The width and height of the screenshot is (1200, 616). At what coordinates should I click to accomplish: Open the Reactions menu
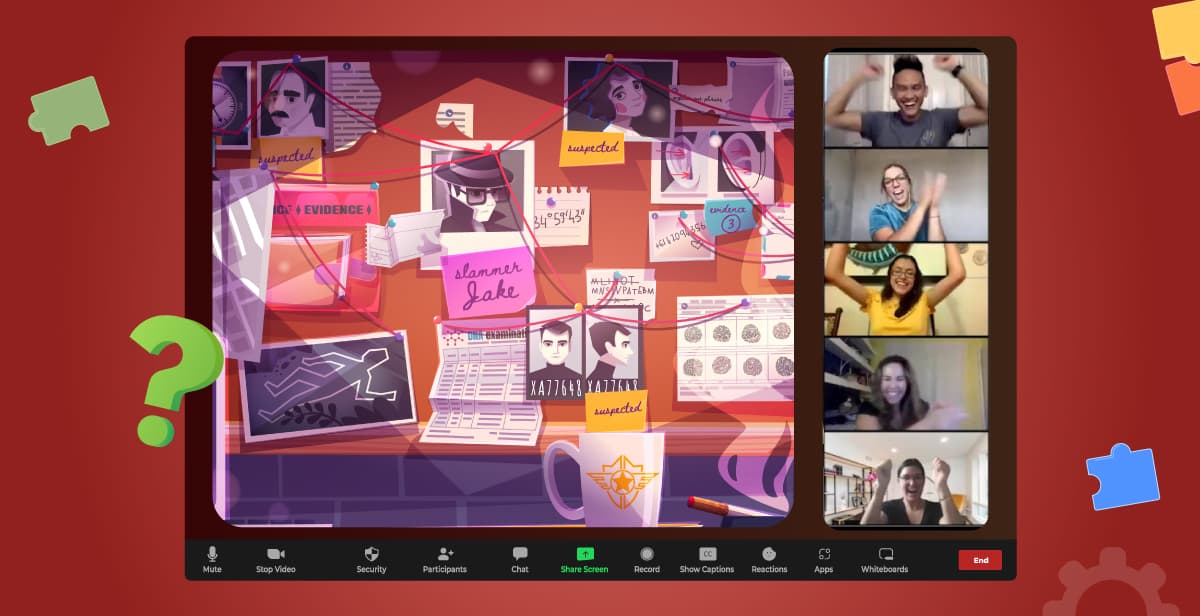pos(769,560)
